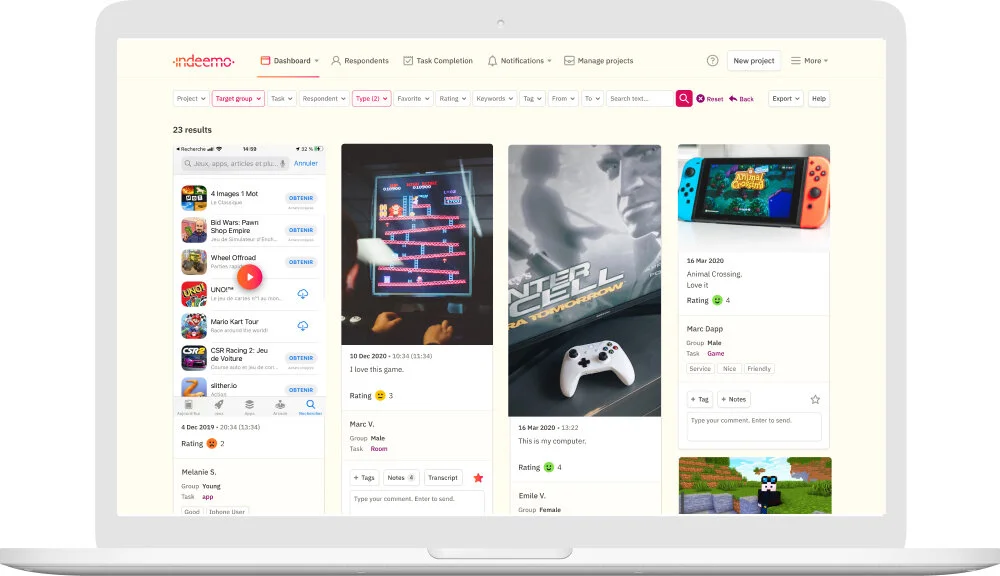Screen dimensions: 1000x576
Task: Click the Game task link
Action: pyautogui.click(x=716, y=353)
